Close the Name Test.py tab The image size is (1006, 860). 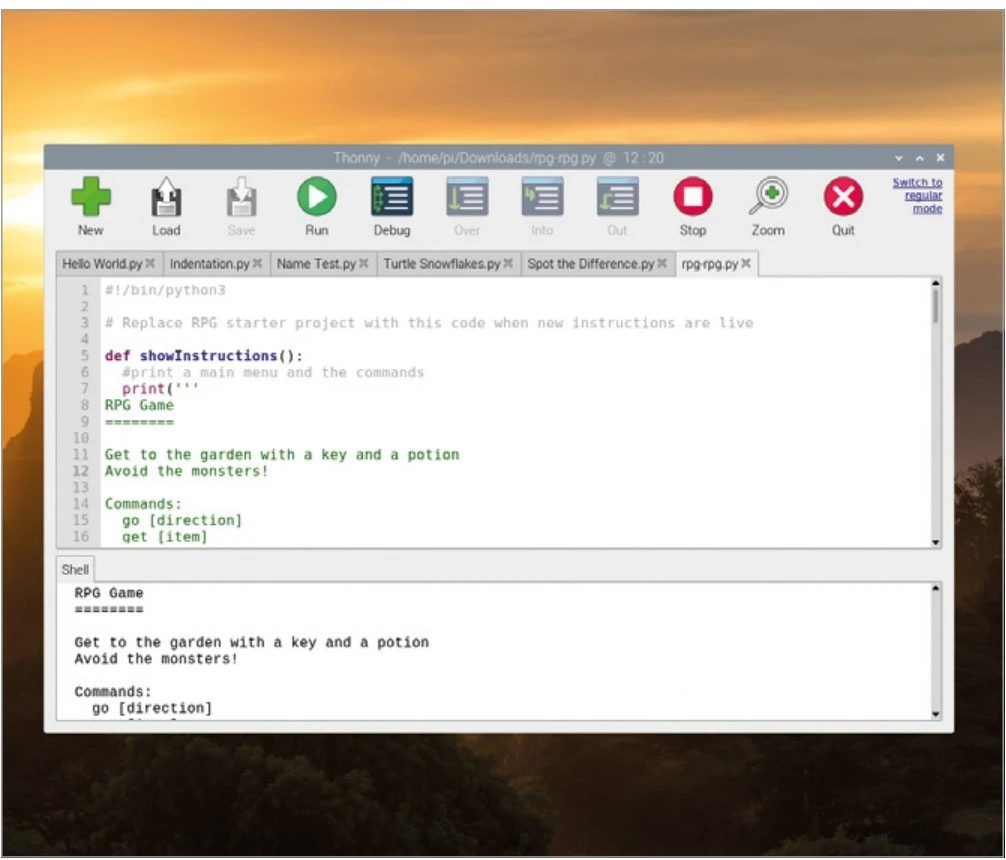[x=364, y=264]
